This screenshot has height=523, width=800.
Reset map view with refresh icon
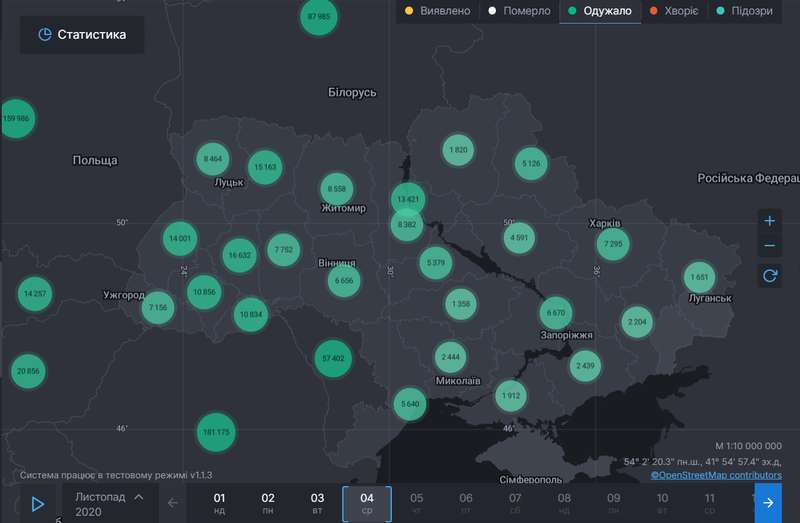(769, 276)
